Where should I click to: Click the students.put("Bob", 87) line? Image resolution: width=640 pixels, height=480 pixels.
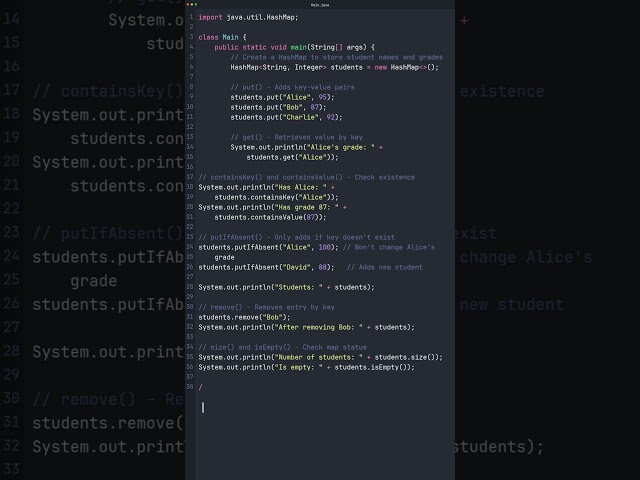pos(278,107)
